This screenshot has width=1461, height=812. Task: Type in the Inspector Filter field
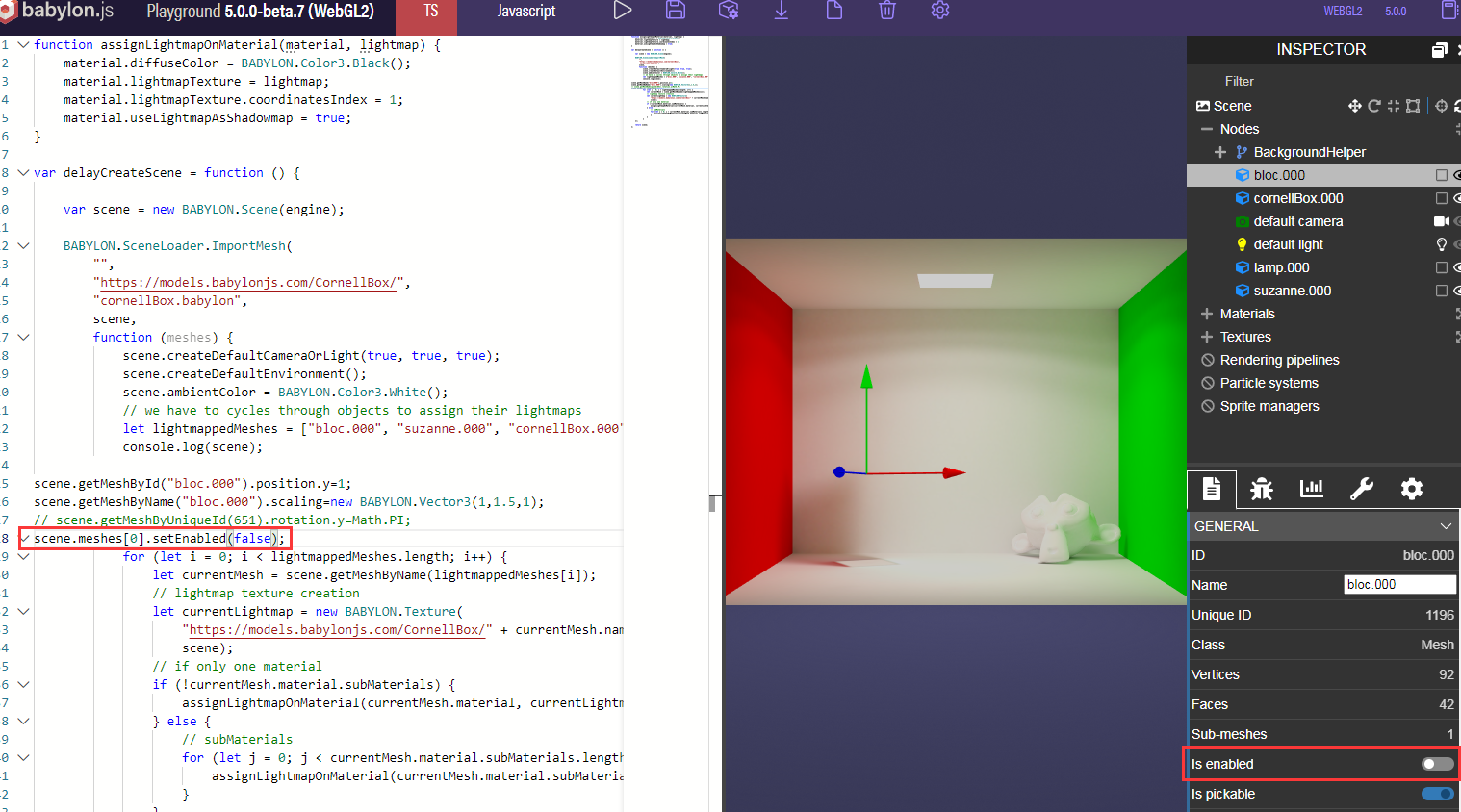pos(1328,81)
